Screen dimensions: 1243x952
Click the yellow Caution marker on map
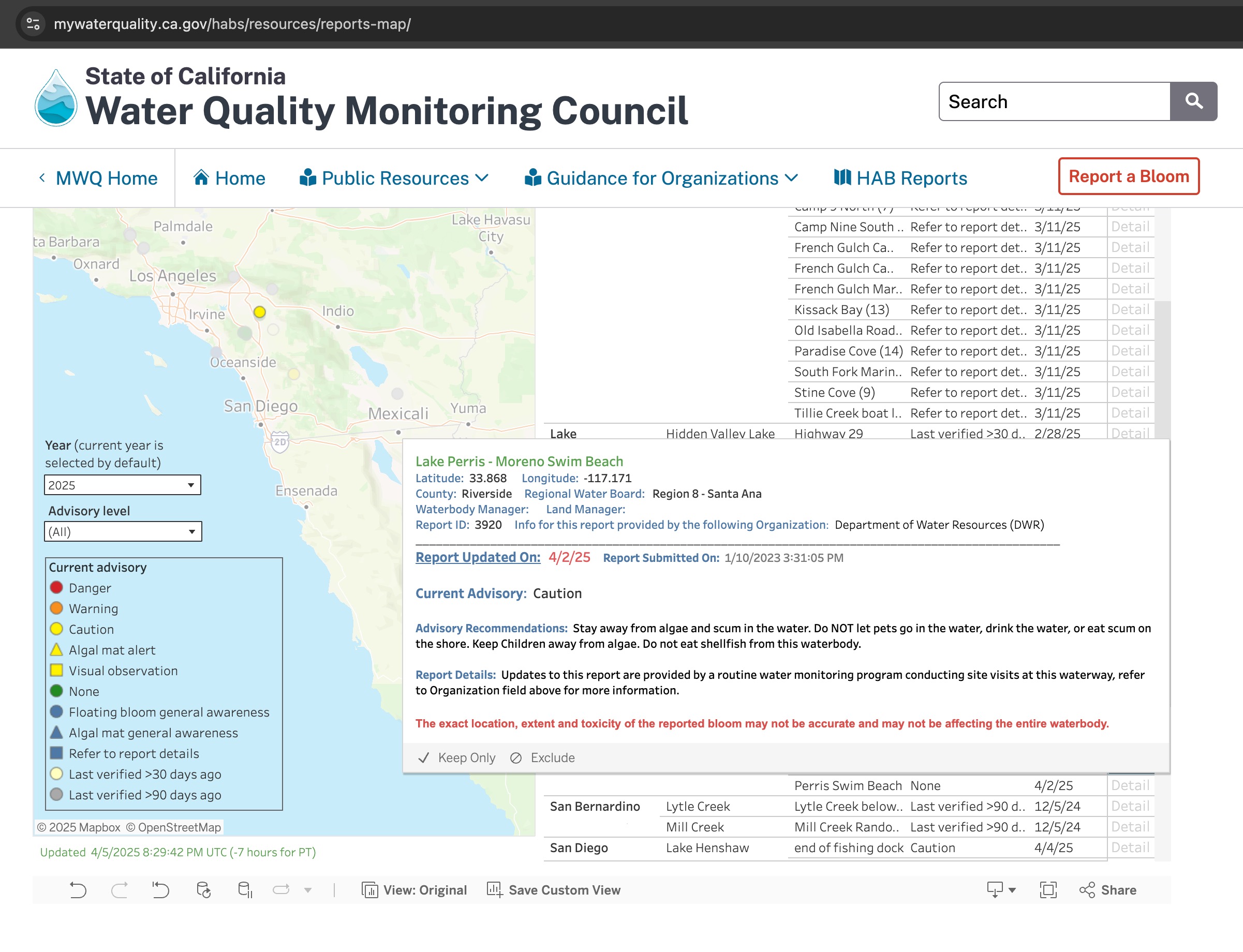coord(260,312)
